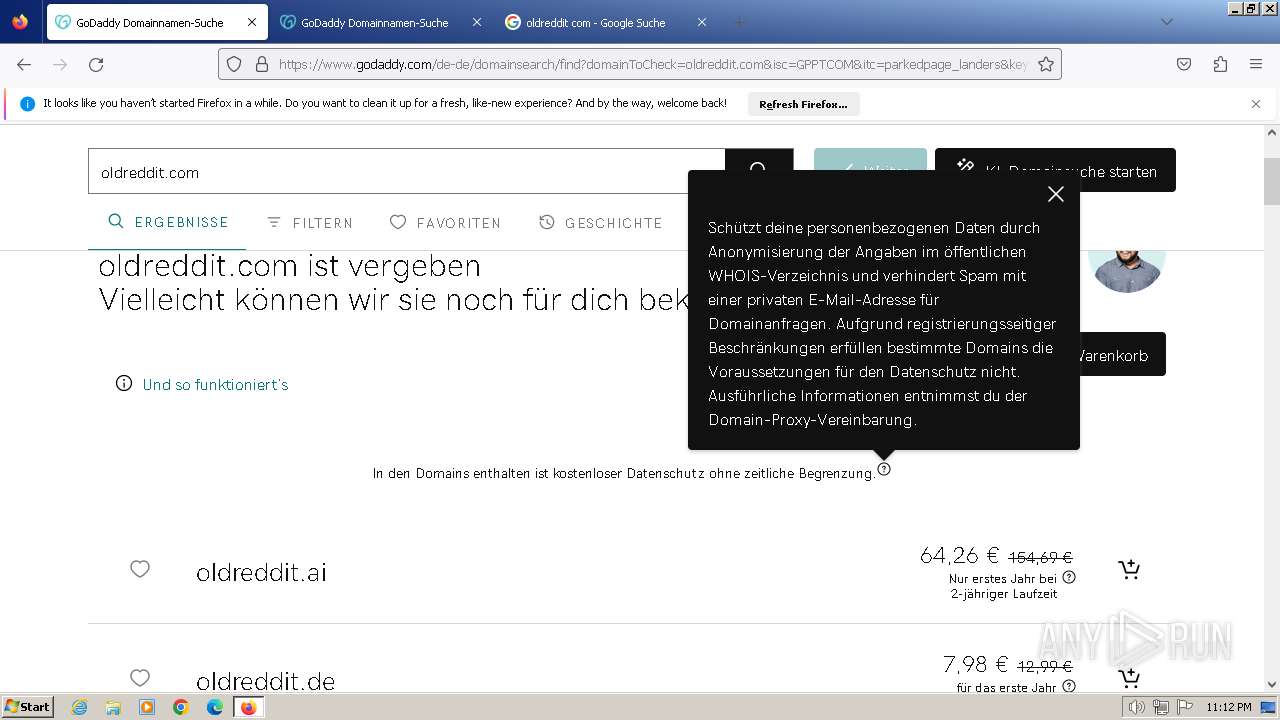Click the Refresh Firefox button
1280x720 pixels.
pos(803,104)
